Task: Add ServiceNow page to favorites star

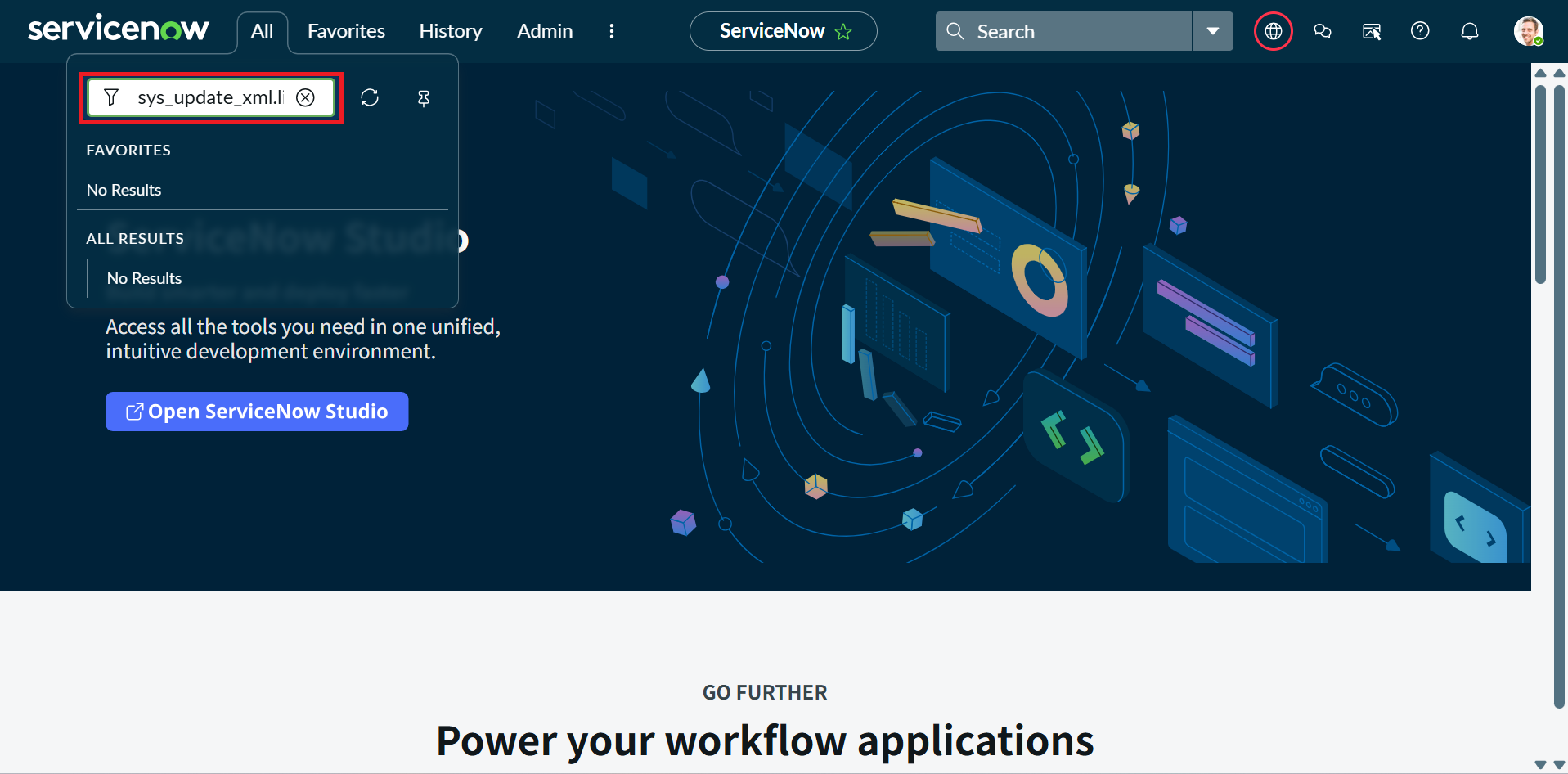Action: 843,32
